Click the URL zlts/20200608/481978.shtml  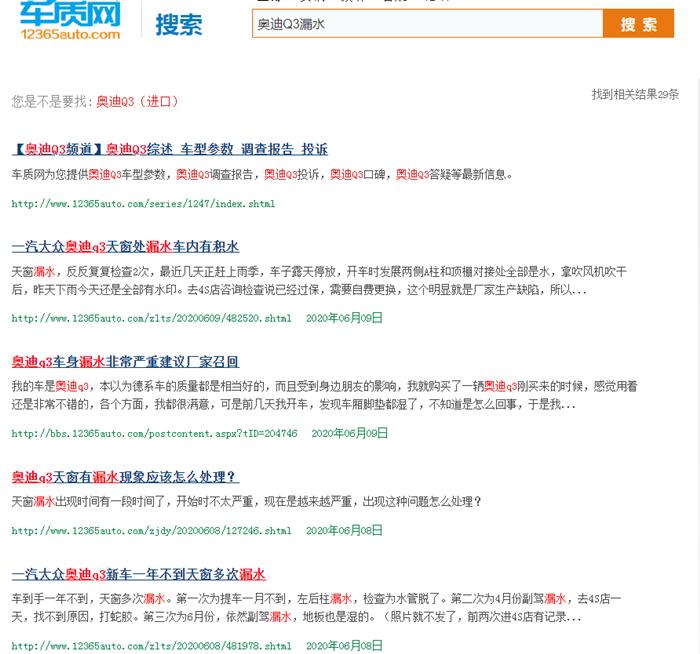pos(151,646)
